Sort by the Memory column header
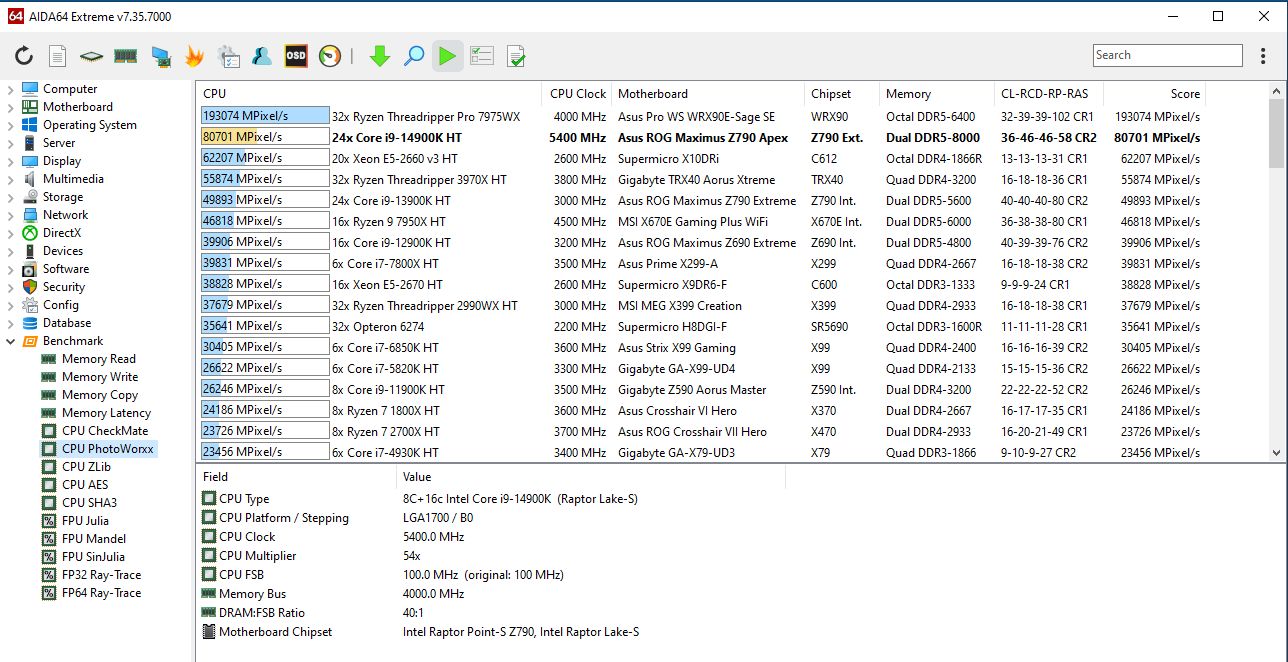The height and width of the screenshot is (662, 1288). click(937, 93)
